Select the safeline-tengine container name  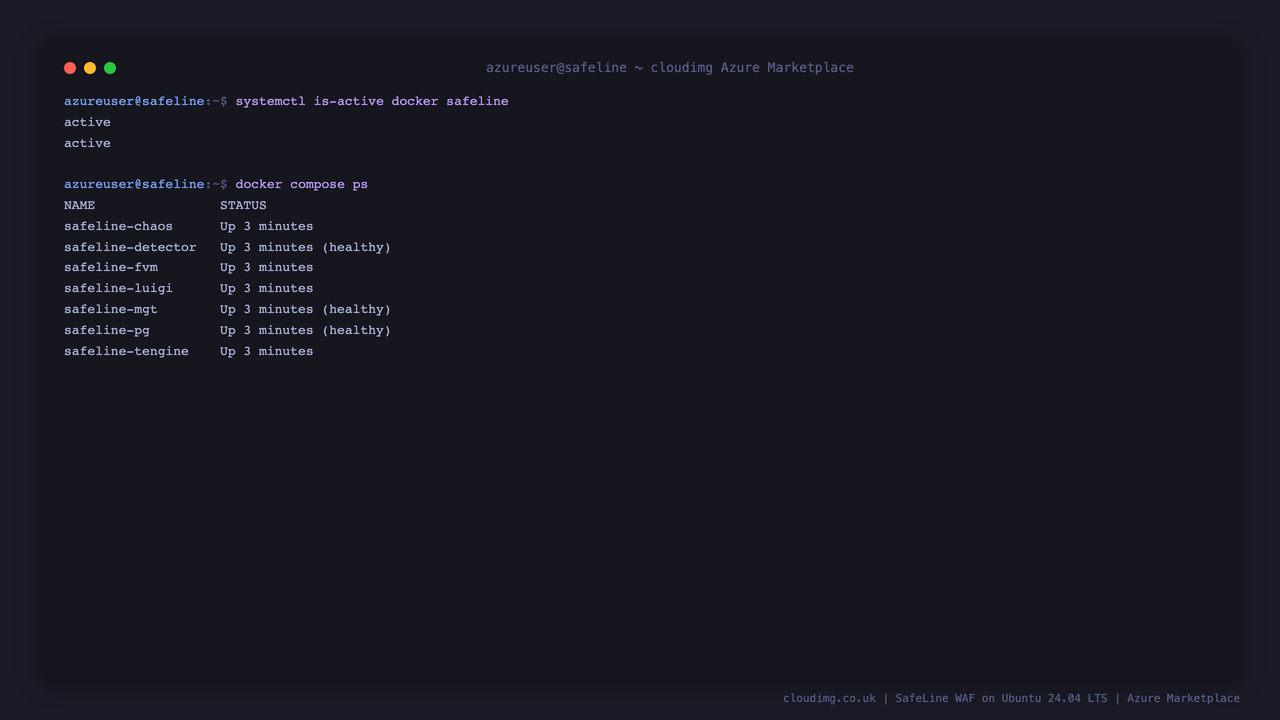(x=126, y=351)
